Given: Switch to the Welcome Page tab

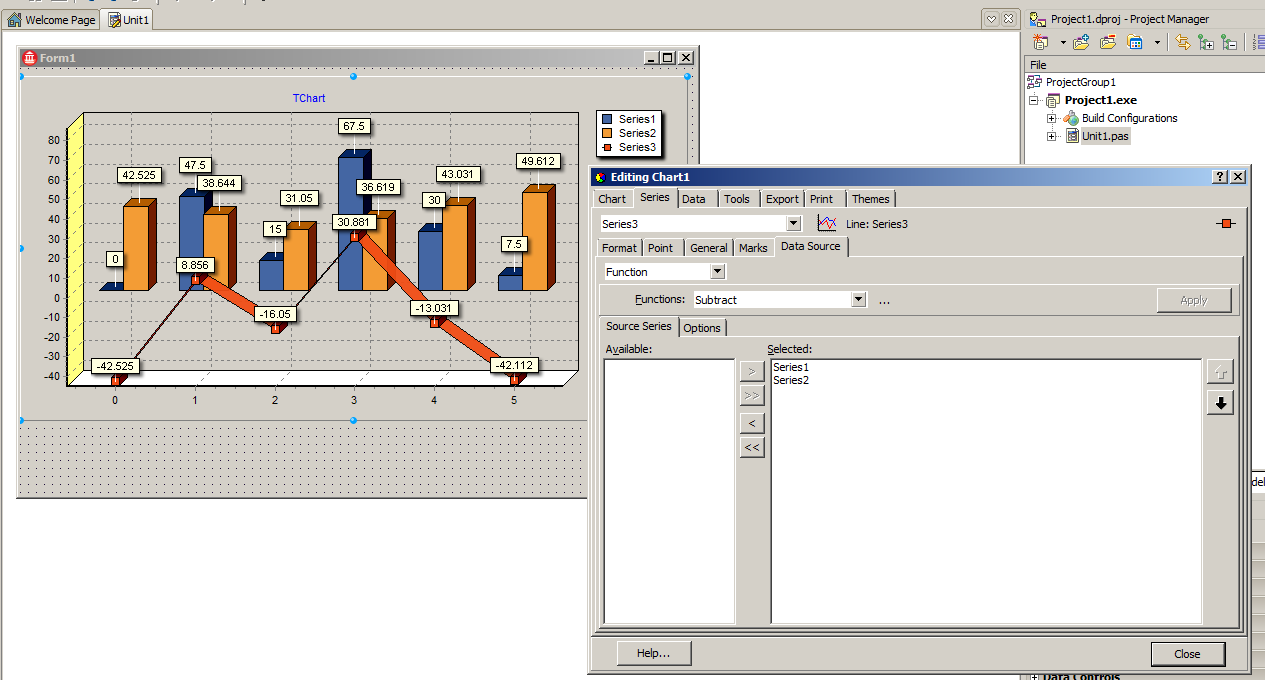Looking at the screenshot, I should click(52, 20).
